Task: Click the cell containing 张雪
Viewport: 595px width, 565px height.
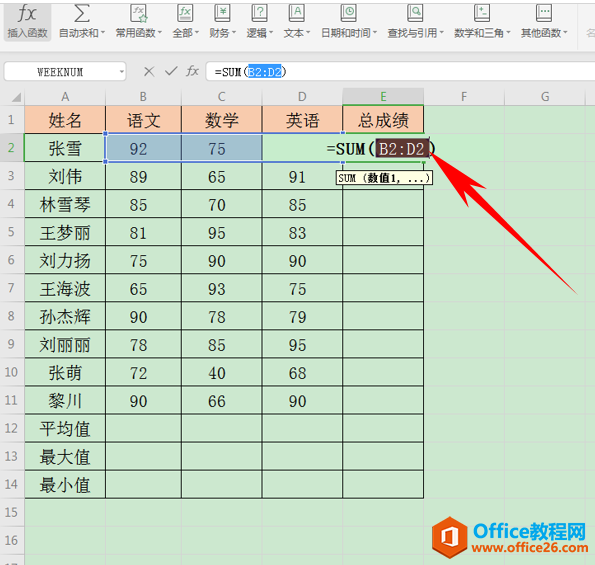Action: (65, 148)
